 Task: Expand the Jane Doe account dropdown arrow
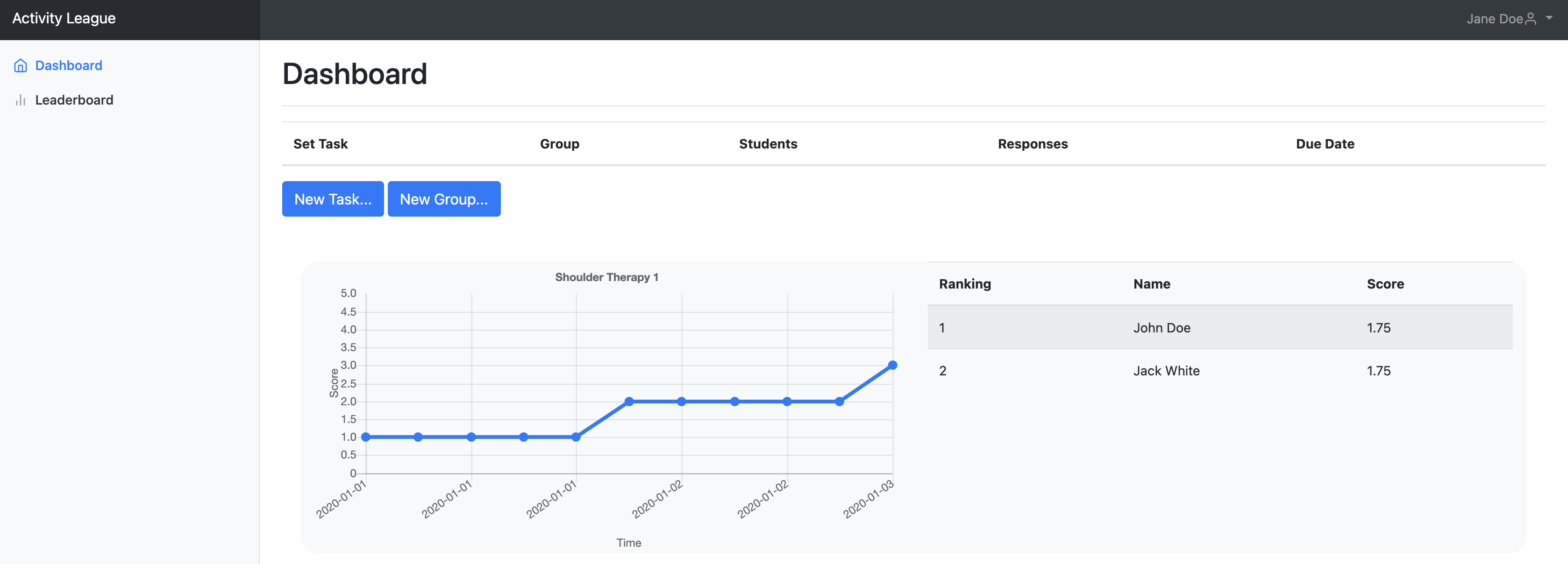1549,18
